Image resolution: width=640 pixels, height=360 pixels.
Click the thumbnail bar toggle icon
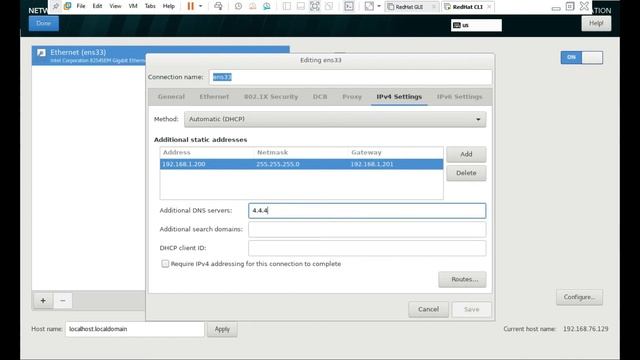(x=301, y=6)
